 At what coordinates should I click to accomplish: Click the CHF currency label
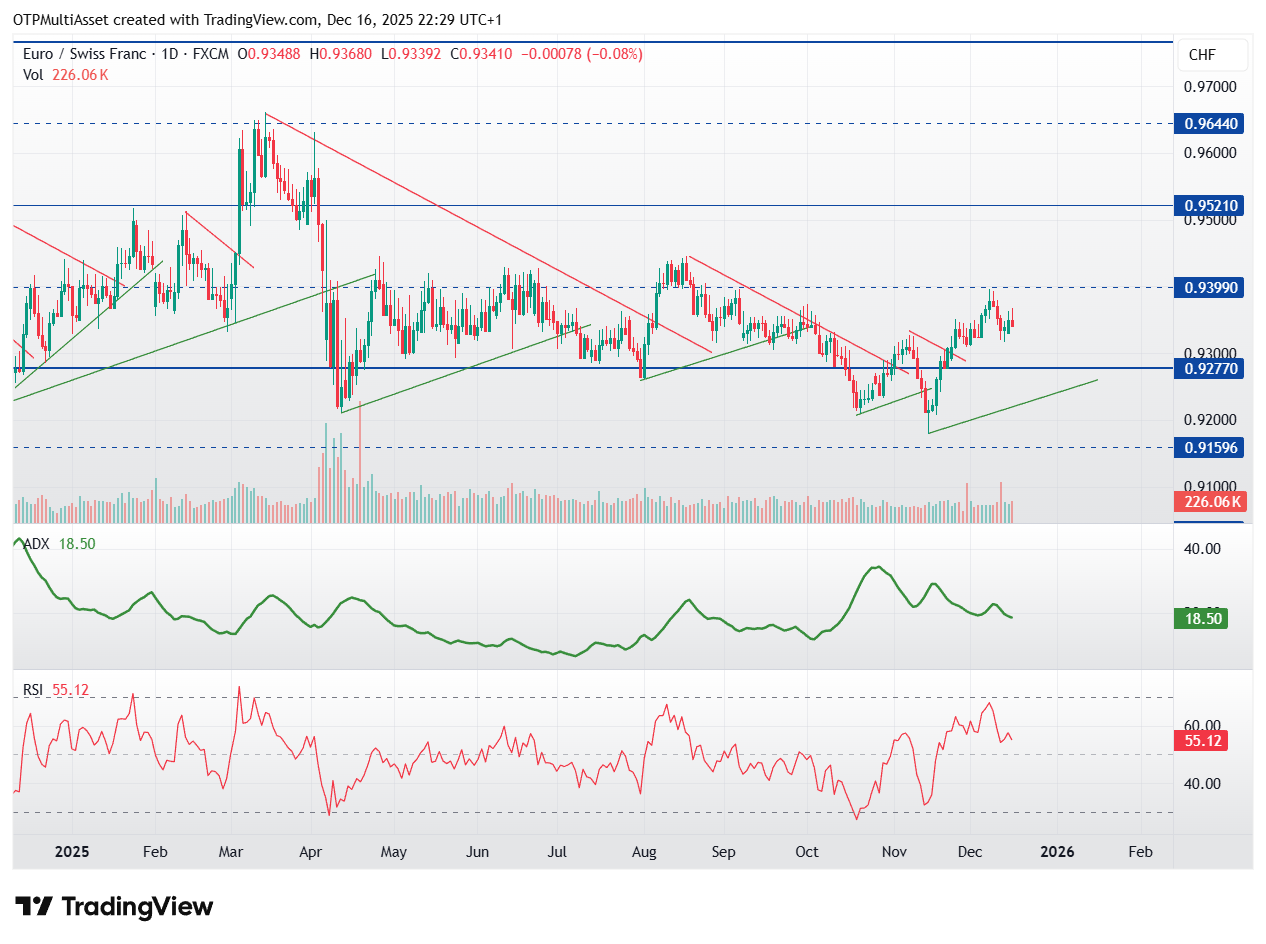click(x=1212, y=55)
